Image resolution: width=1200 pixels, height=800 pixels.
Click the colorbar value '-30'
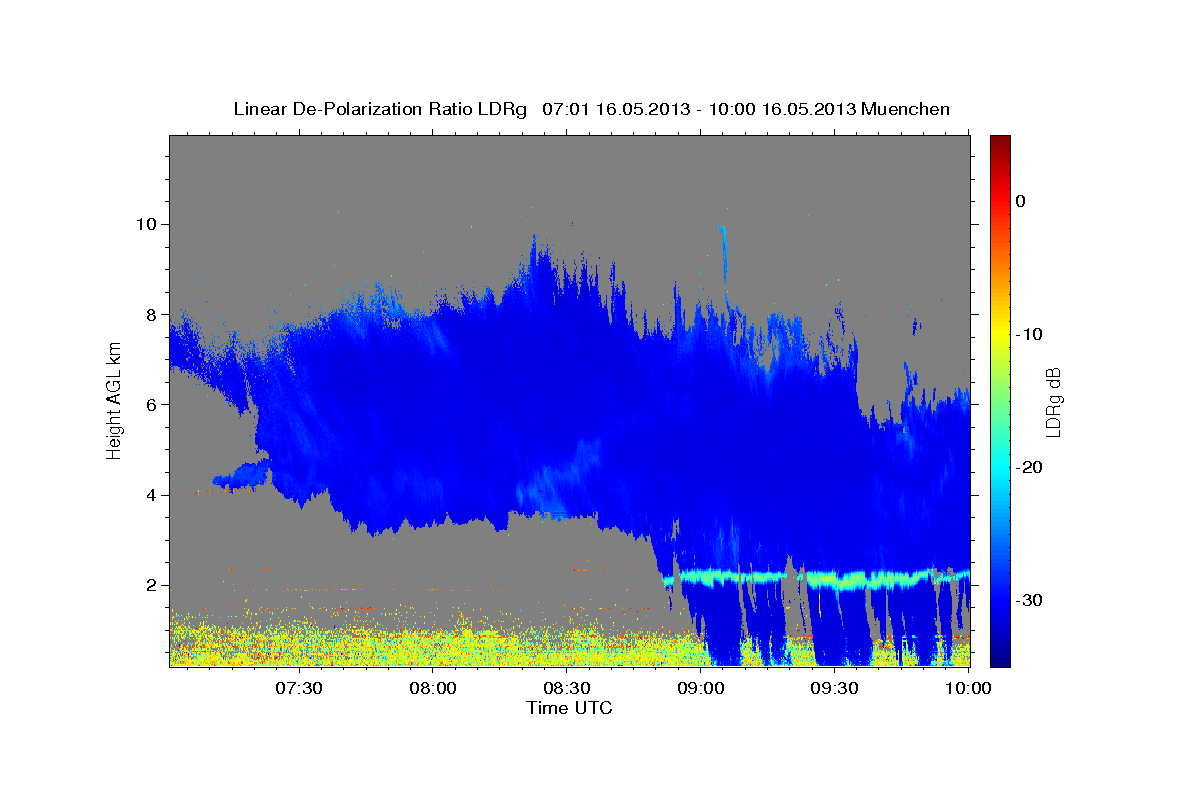pos(1030,600)
